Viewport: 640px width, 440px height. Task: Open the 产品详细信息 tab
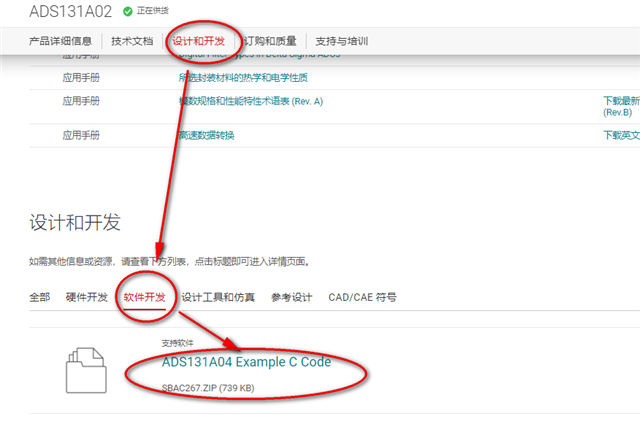click(60, 41)
